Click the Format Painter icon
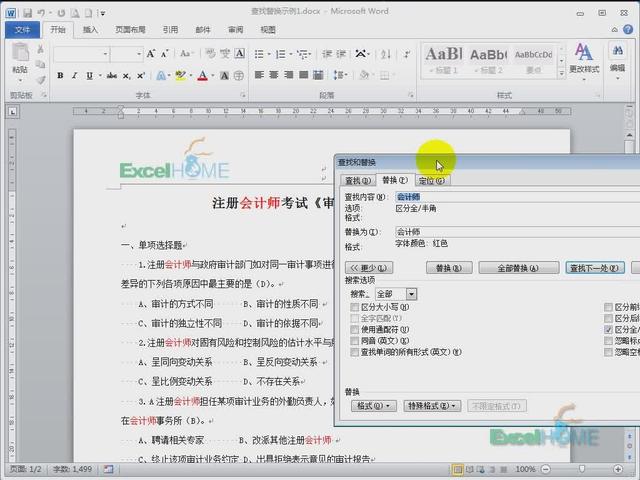640x480 pixels. 40,79
